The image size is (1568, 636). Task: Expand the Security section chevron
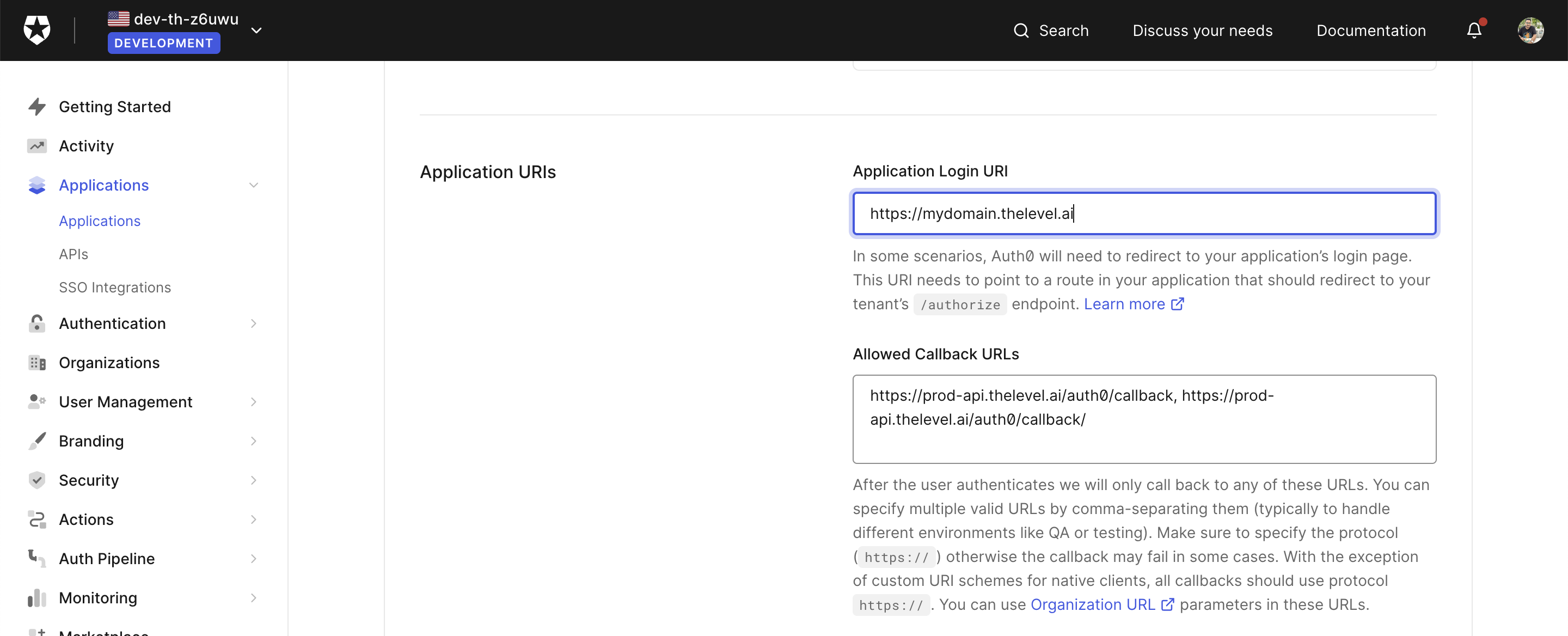point(254,480)
